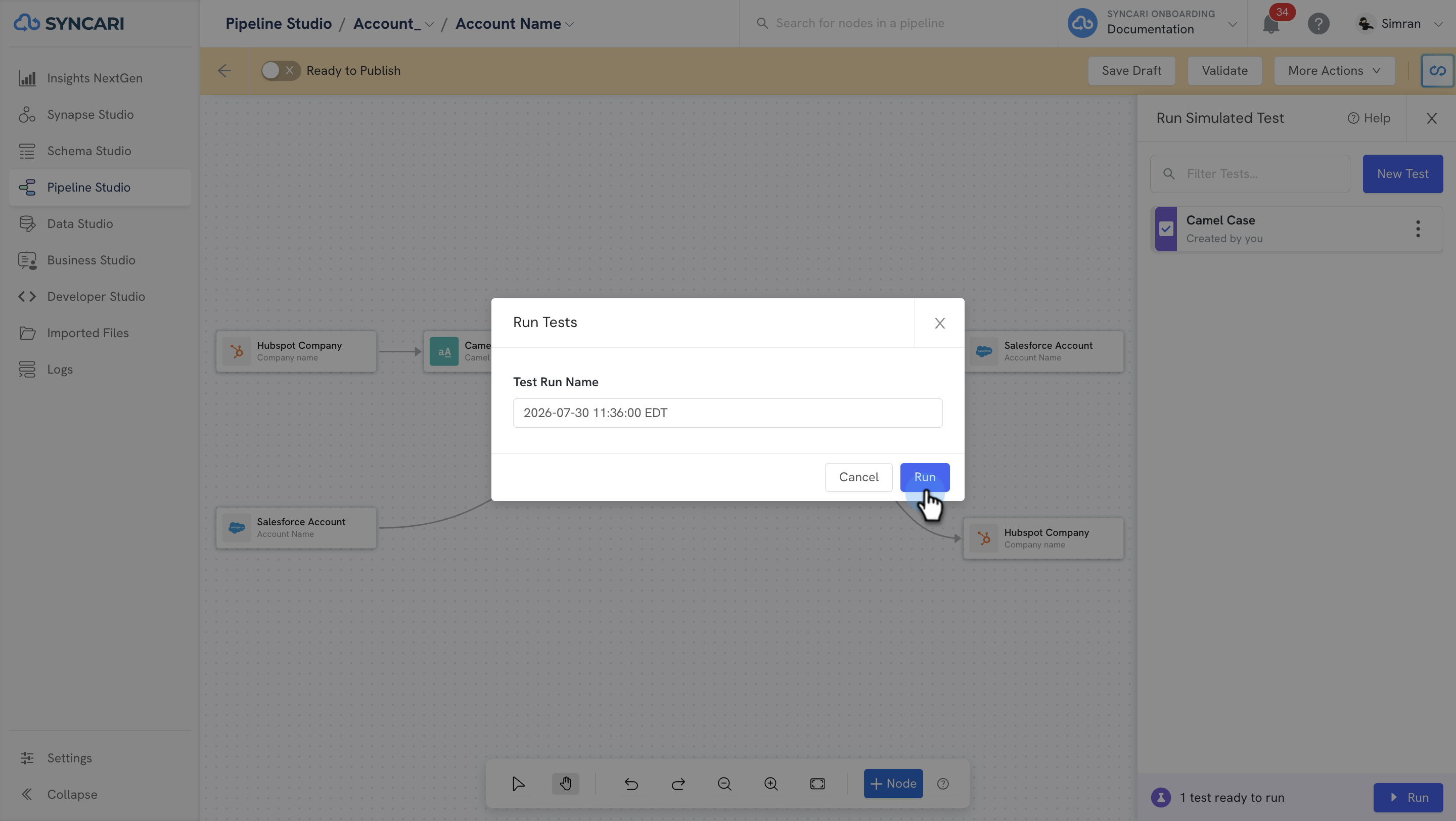Zoom in the pipeline canvas
1456x821 pixels.
pos(771,784)
